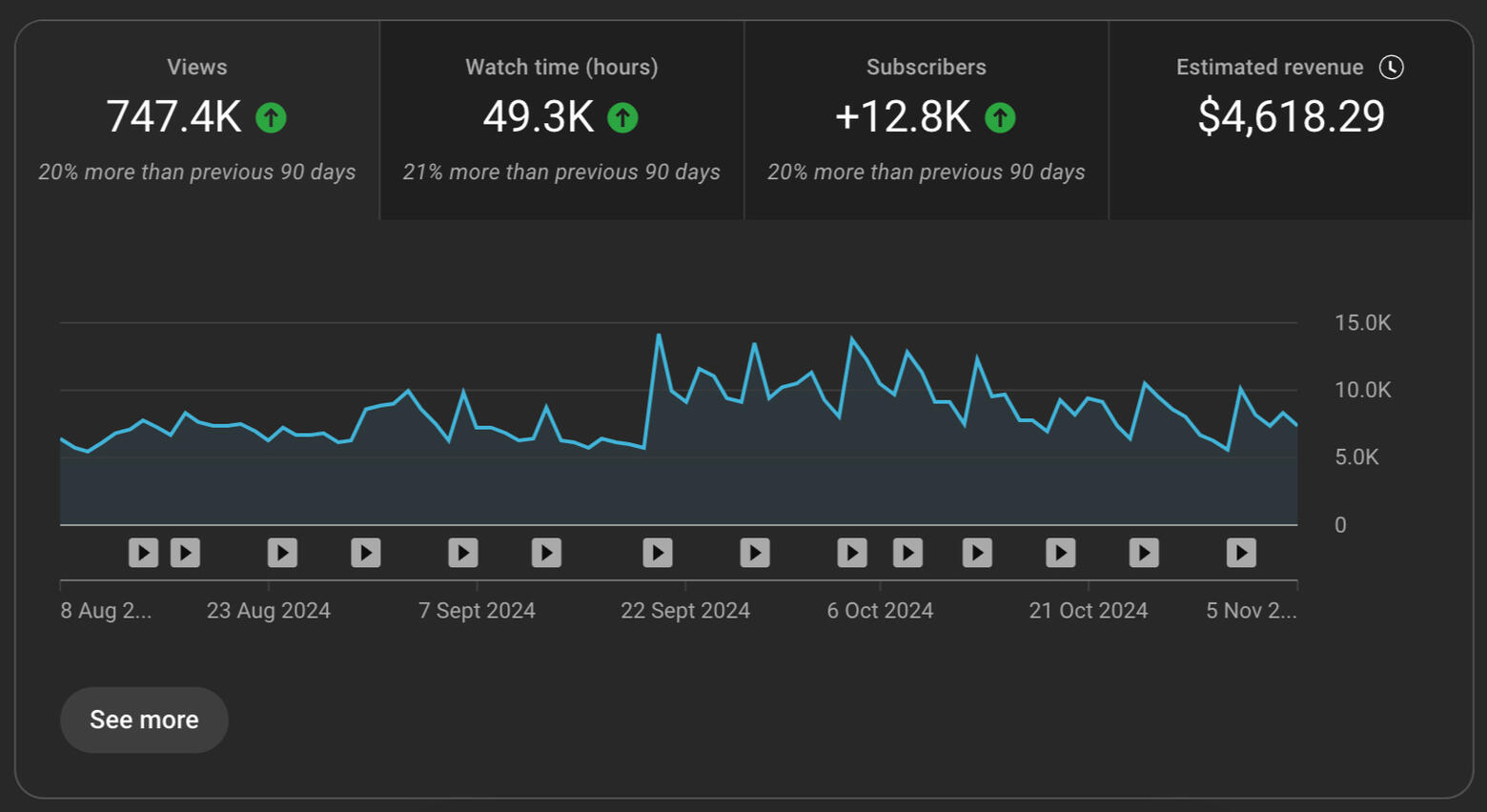Select the Views metric tab
The image size is (1487, 812).
[x=196, y=119]
